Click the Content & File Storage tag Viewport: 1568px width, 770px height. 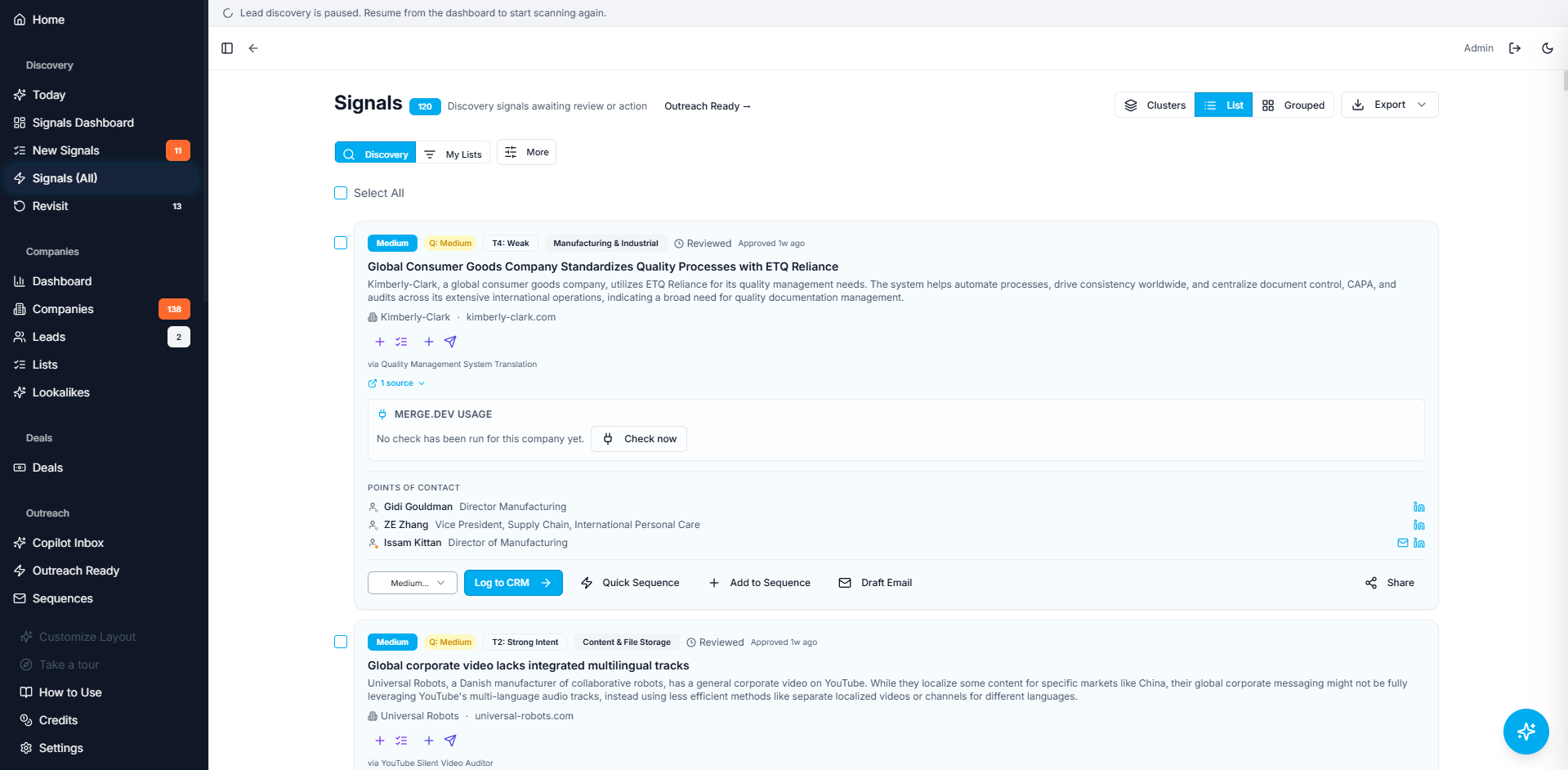tap(627, 642)
